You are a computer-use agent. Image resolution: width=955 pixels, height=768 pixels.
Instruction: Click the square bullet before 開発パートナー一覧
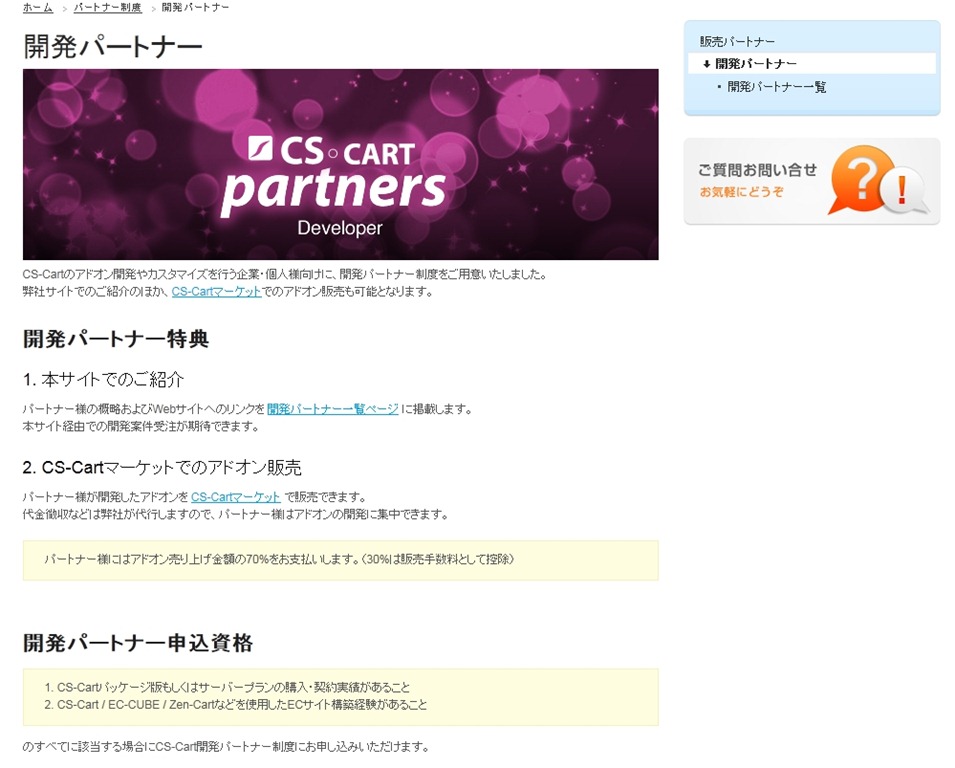[719, 87]
